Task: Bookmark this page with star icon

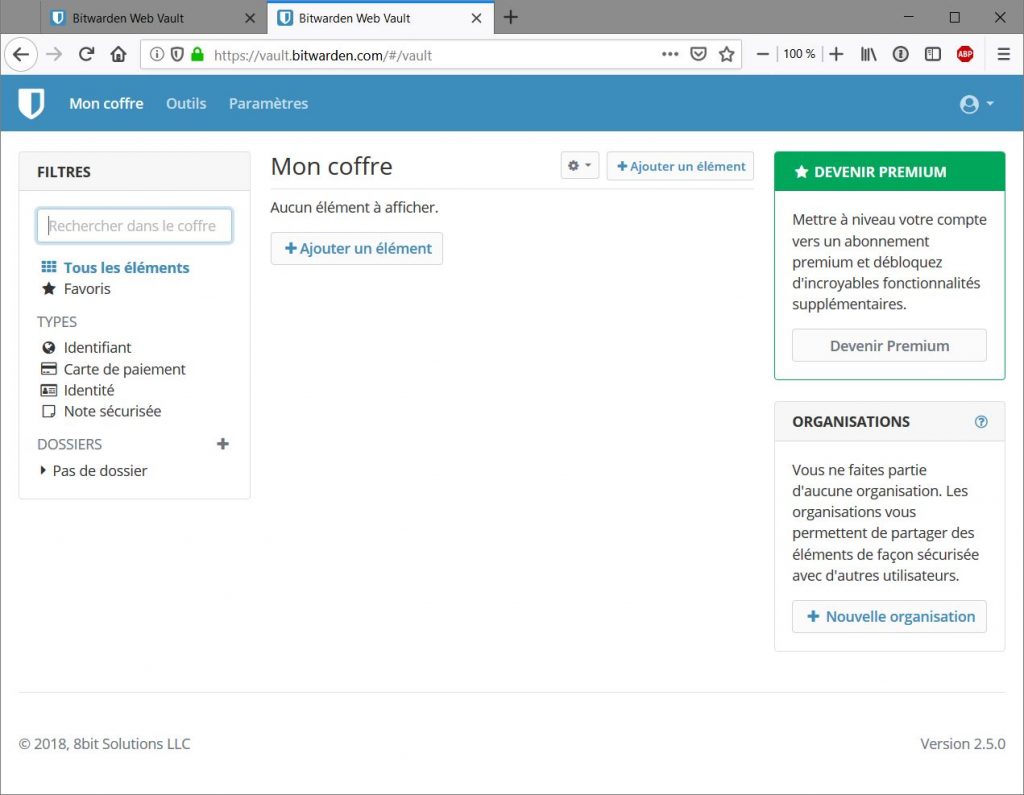Action: click(x=727, y=54)
